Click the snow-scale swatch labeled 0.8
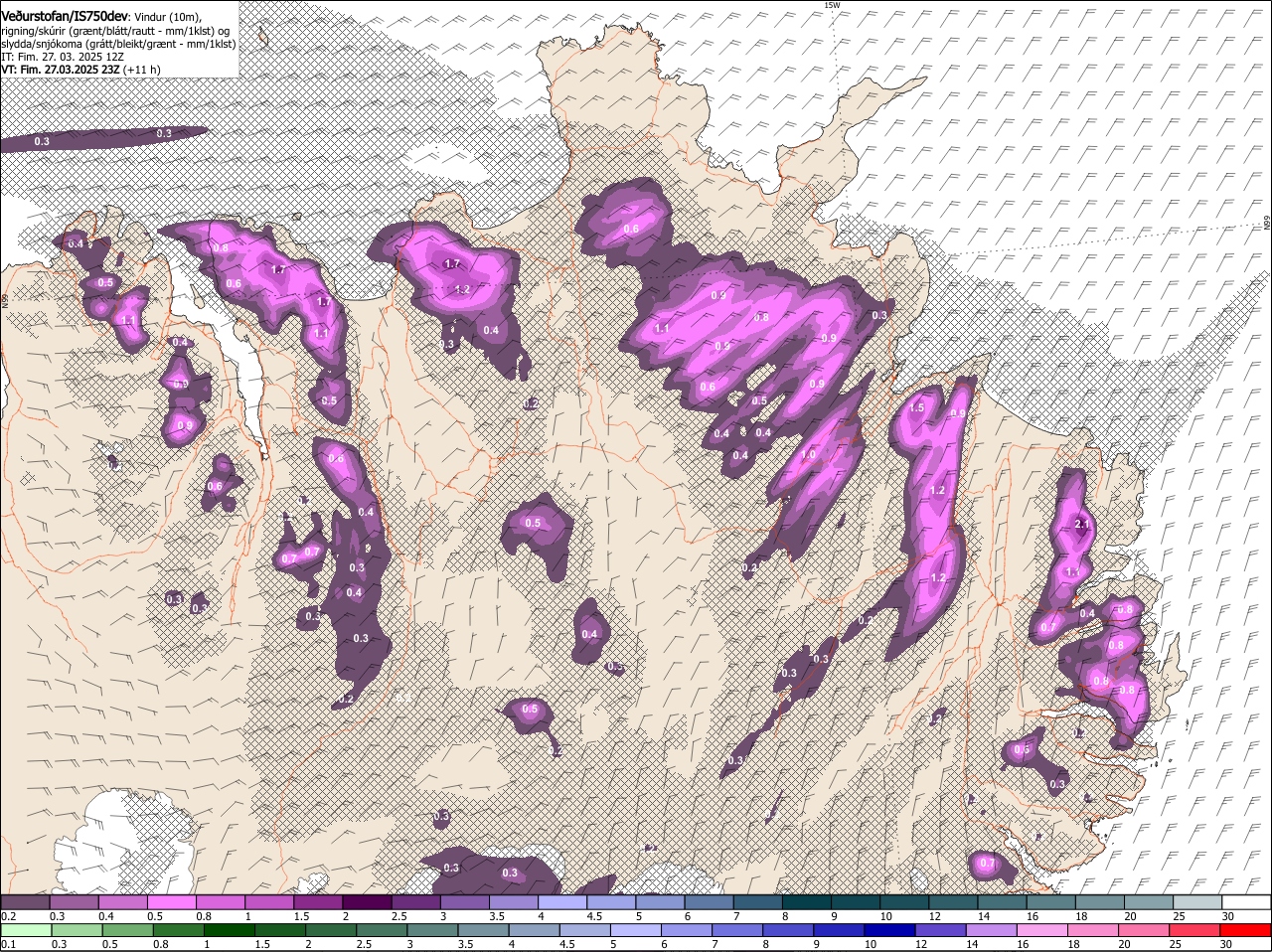The height and width of the screenshot is (952, 1272). (x=220, y=902)
